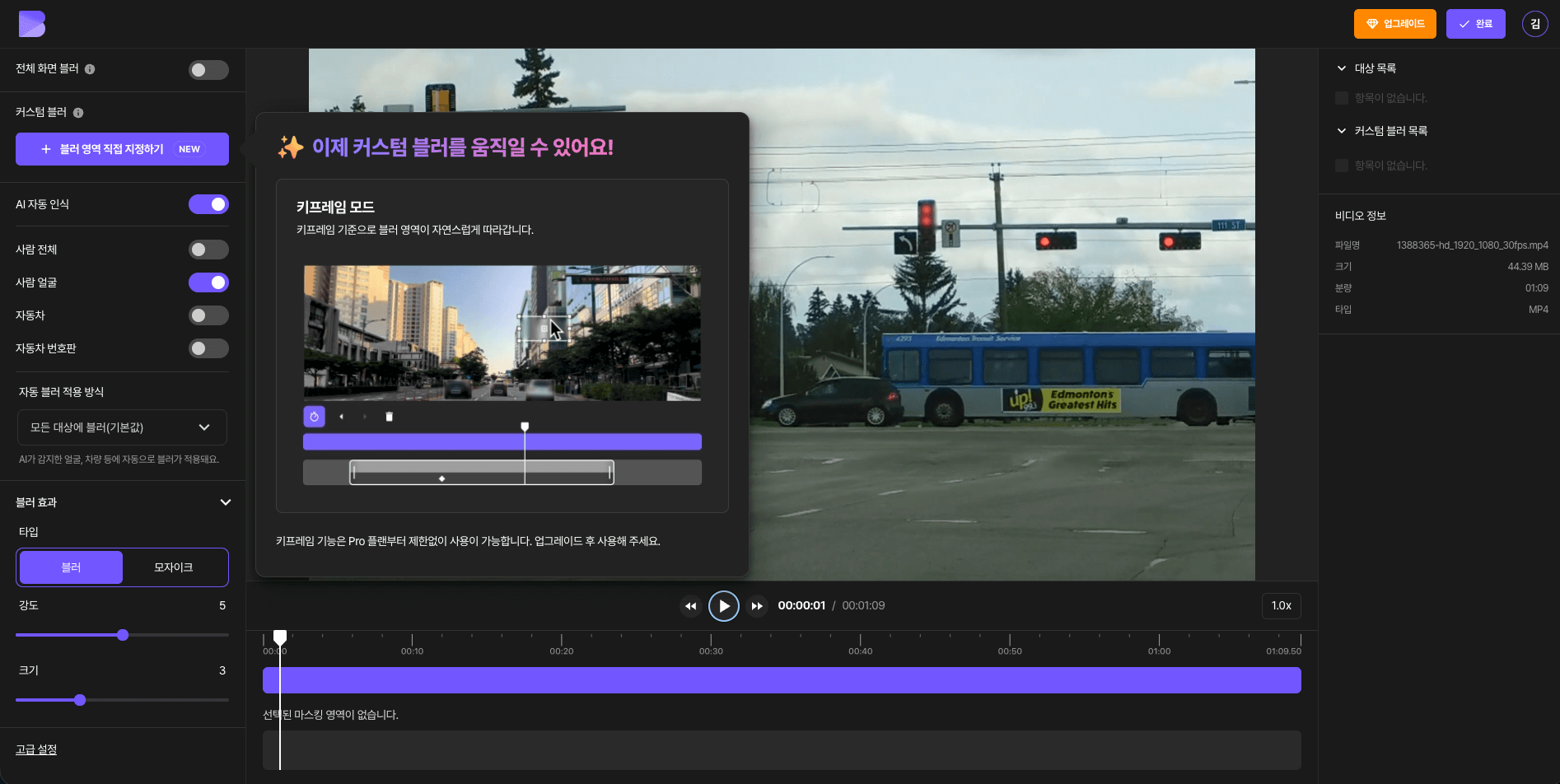Select the 블러 type tab
Viewport: 1560px width, 784px height.
pyautogui.click(x=71, y=567)
